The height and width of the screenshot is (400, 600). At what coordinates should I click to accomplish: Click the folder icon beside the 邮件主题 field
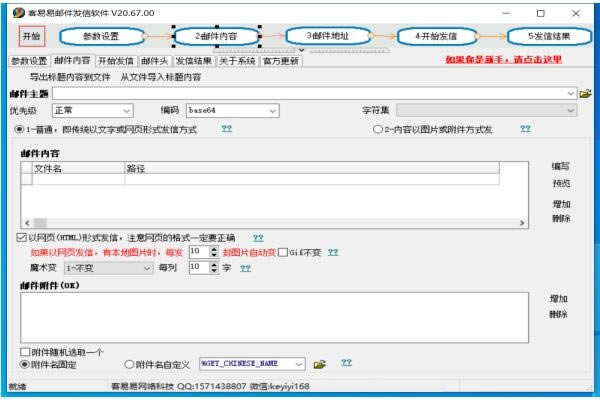586,93
